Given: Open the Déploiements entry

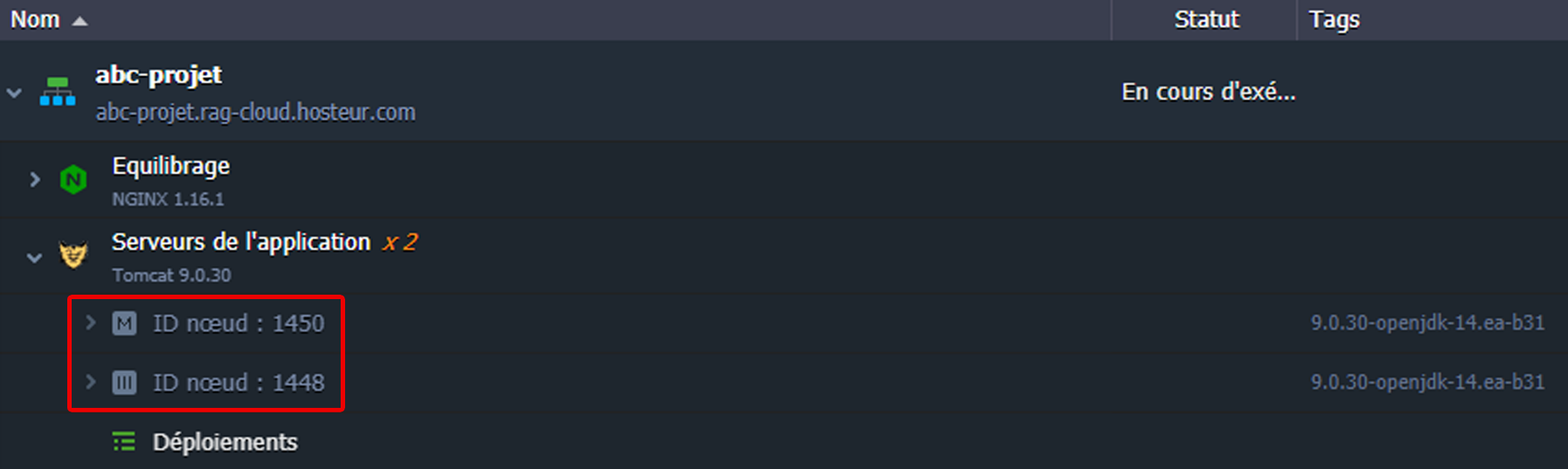Looking at the screenshot, I should (225, 442).
